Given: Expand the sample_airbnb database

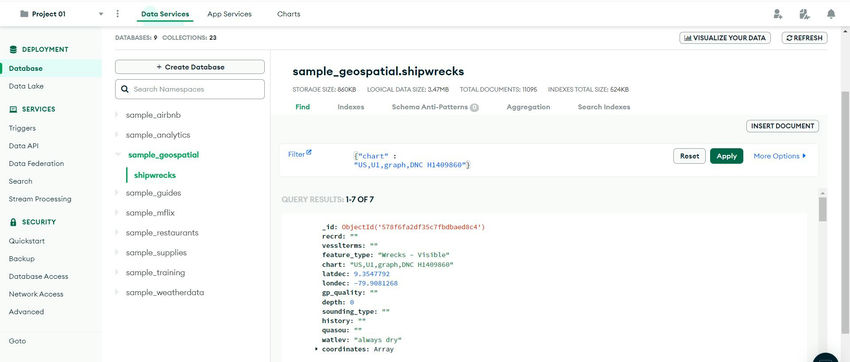Looking at the screenshot, I should point(117,115).
